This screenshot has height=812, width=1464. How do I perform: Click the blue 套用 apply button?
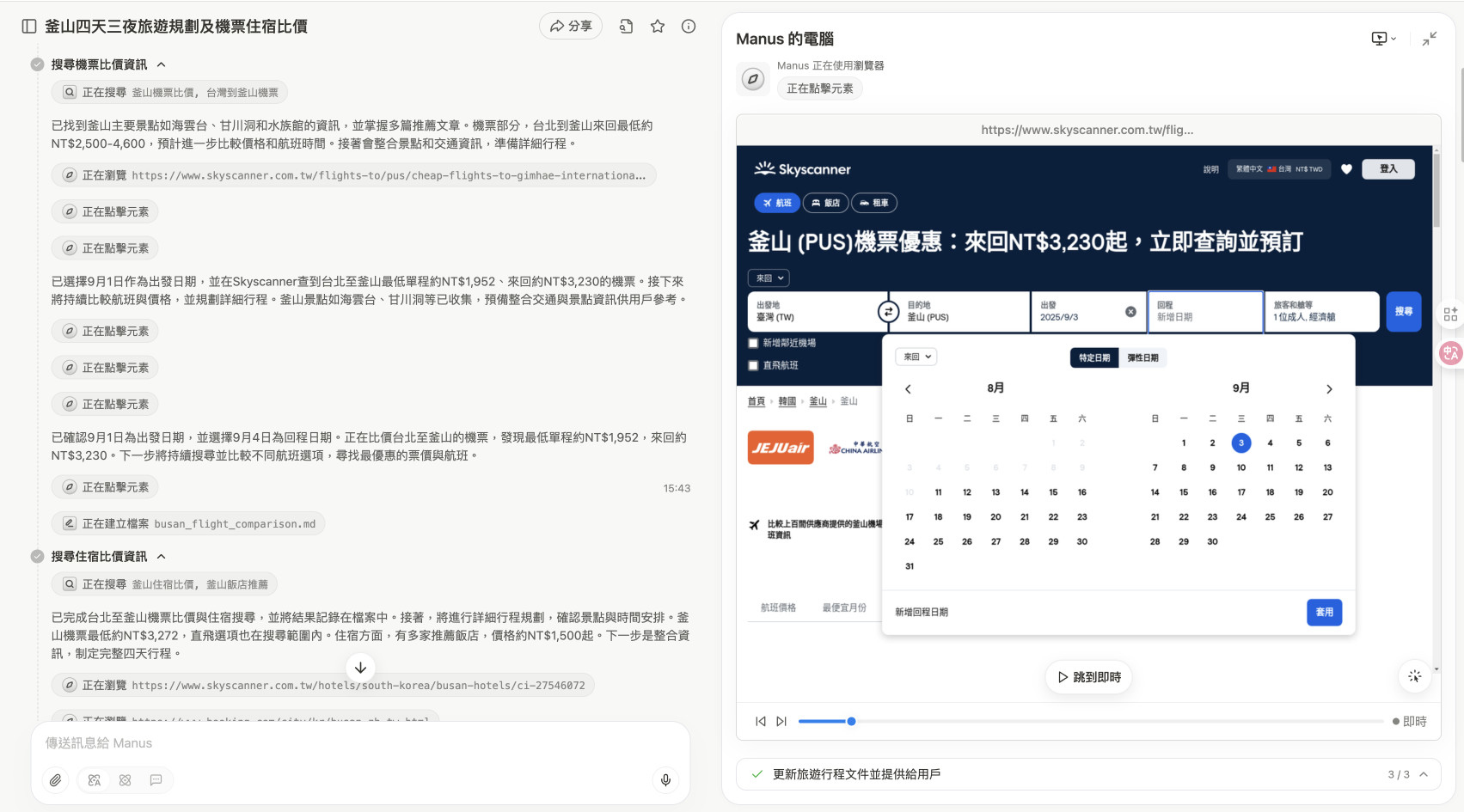(1325, 613)
